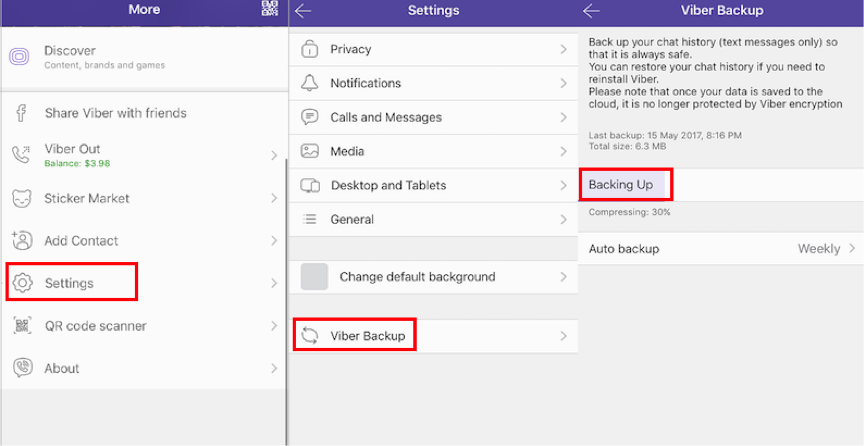Go back from the Settings screen
This screenshot has height=446, width=864.
click(304, 11)
